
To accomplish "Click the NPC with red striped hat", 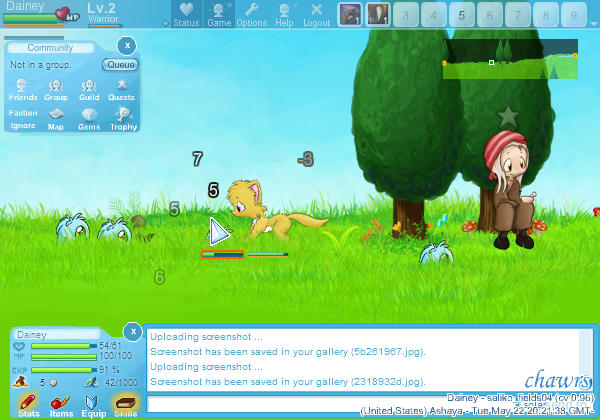I will tap(509, 189).
